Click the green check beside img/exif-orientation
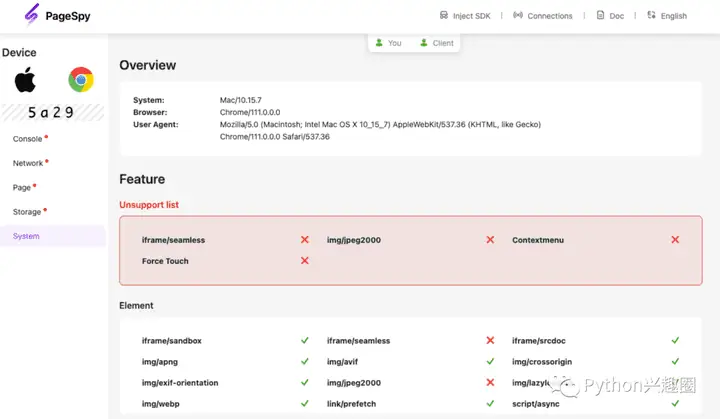This screenshot has width=720, height=419. pos(304,382)
